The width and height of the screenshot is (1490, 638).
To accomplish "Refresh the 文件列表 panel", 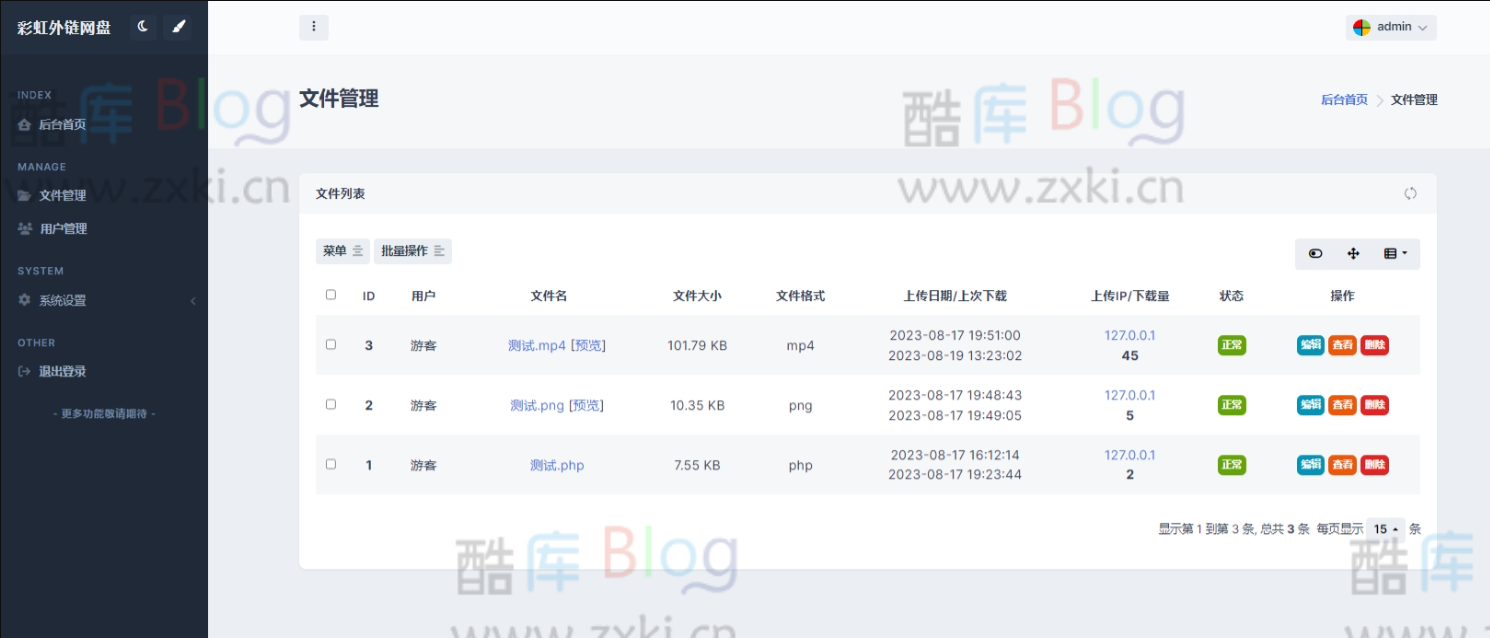I will [1410, 193].
